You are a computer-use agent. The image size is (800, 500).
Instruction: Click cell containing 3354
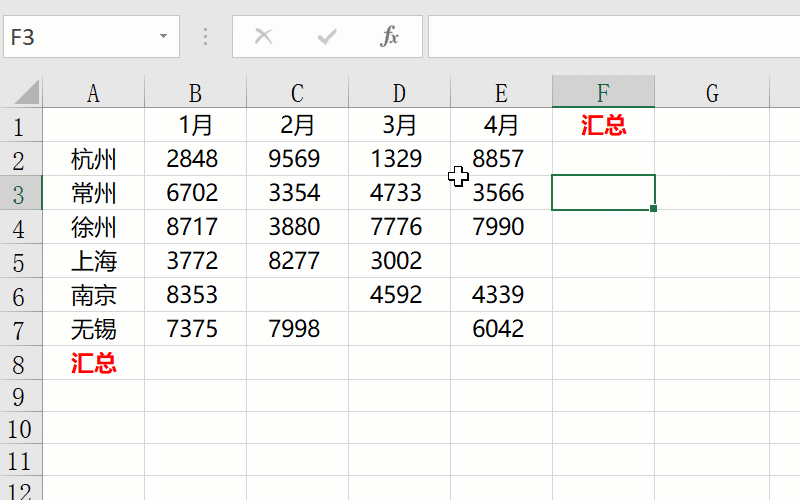click(x=297, y=193)
